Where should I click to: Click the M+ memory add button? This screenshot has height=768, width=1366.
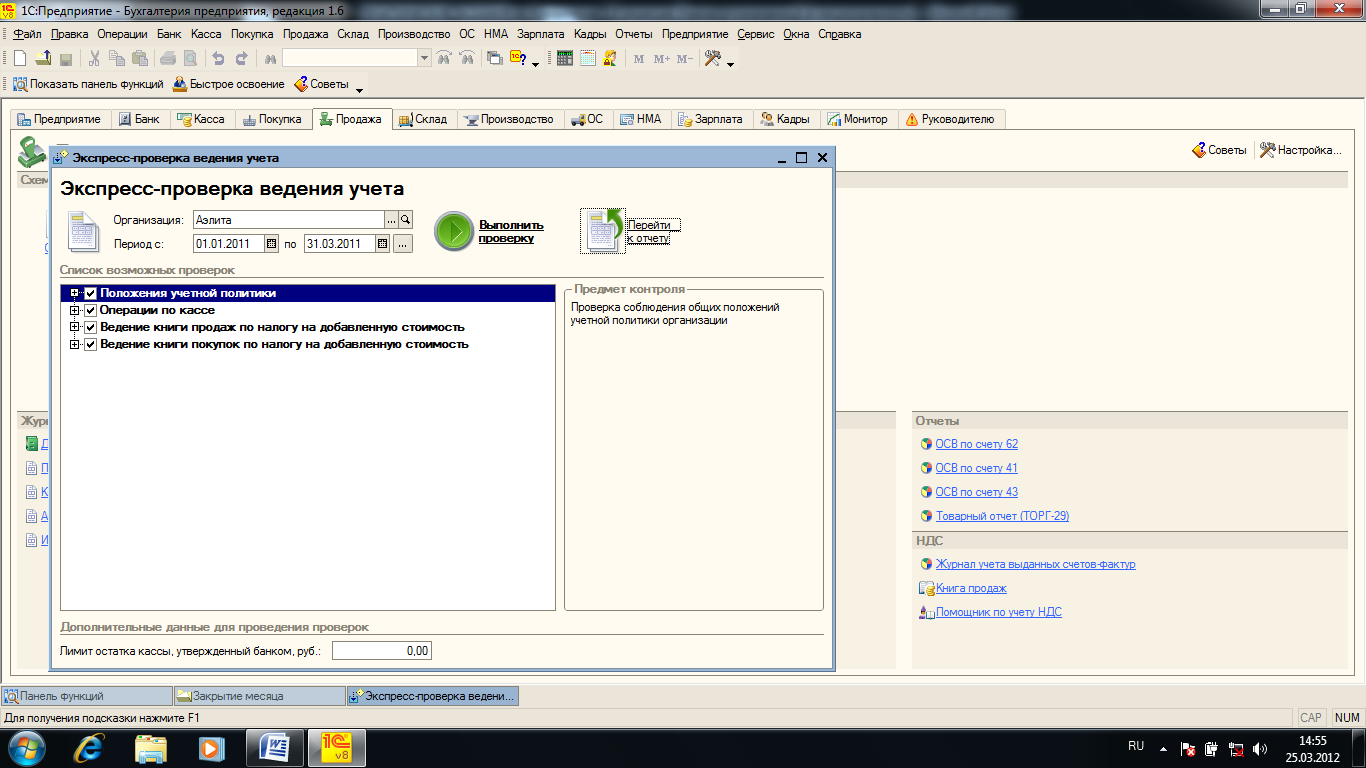661,59
